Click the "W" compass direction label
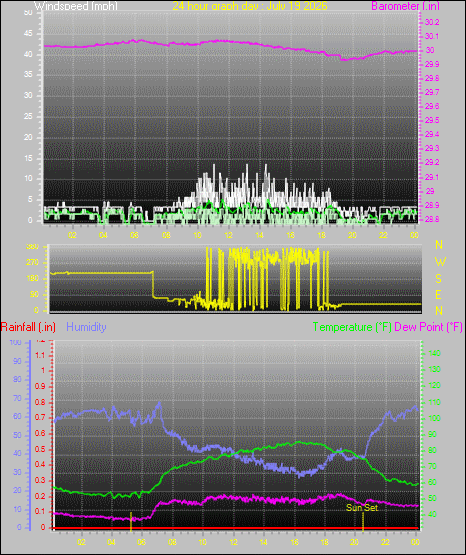Image resolution: width=466 pixels, height=555 pixels. 440,262
